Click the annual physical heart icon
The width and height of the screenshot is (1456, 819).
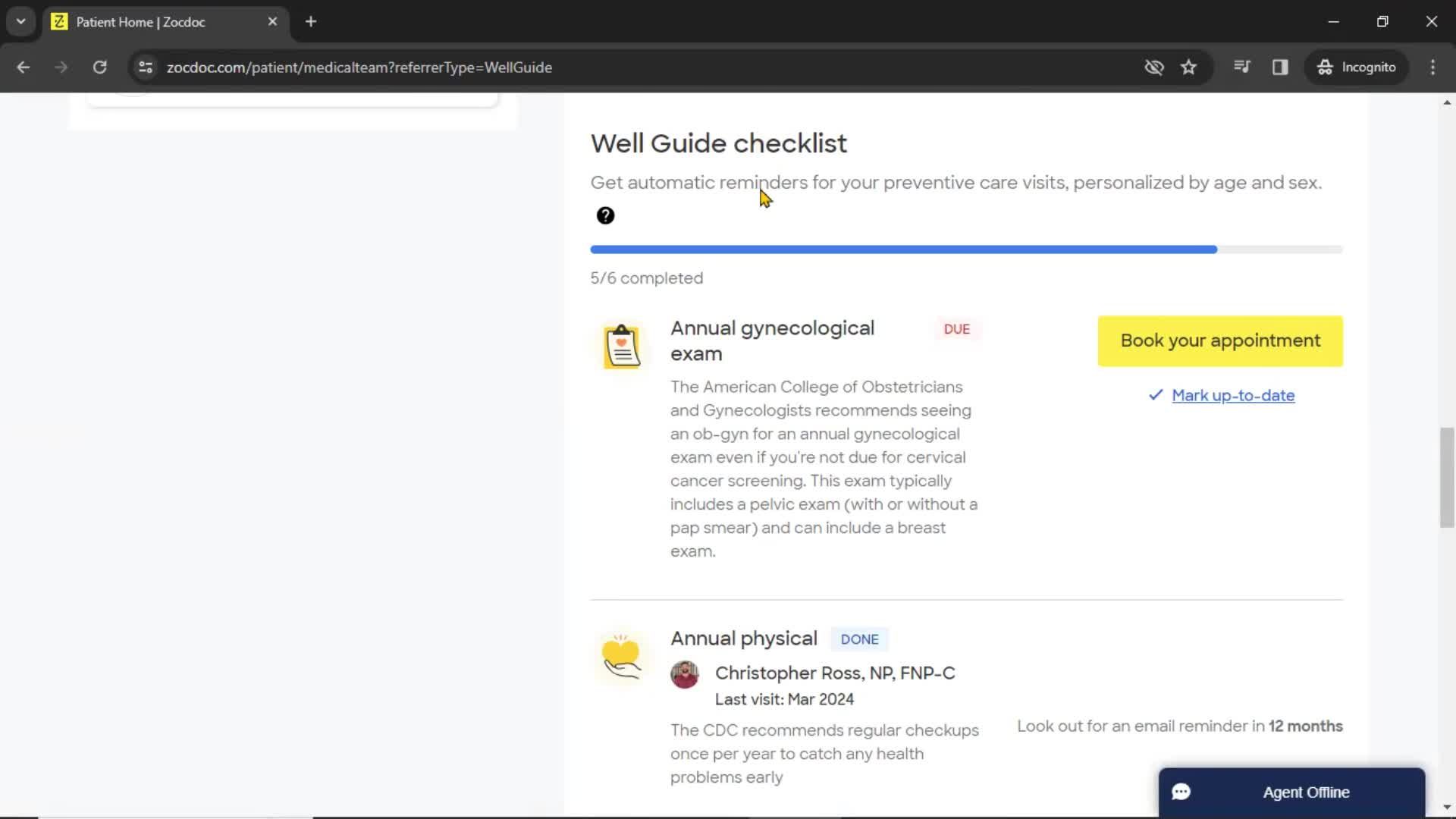click(x=620, y=655)
